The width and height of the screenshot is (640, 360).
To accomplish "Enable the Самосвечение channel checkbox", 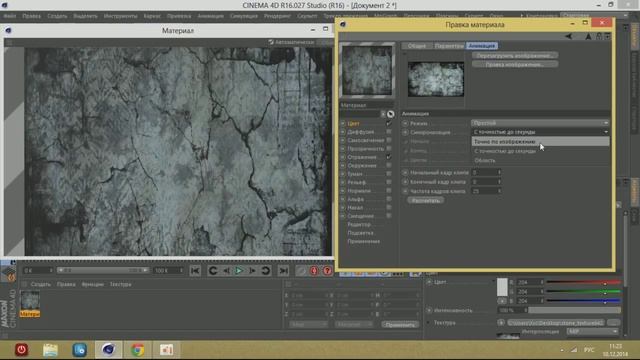I will tap(389, 140).
